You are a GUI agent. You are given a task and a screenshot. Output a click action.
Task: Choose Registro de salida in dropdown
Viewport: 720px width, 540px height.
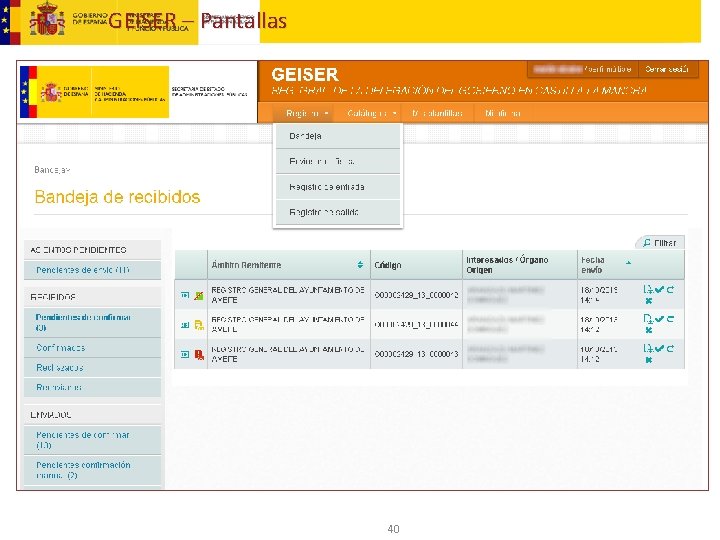pyautogui.click(x=338, y=212)
